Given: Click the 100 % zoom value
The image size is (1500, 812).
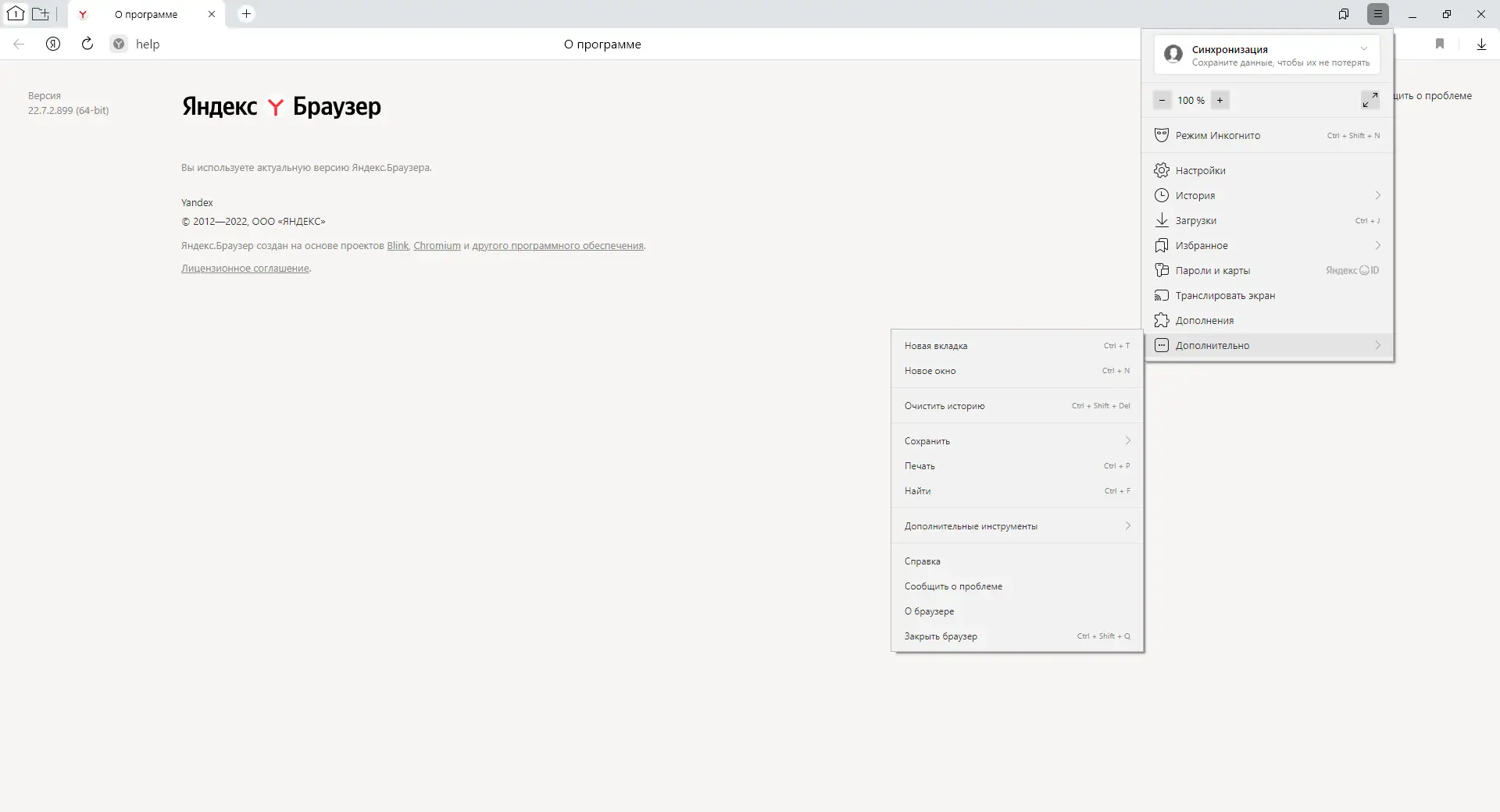Looking at the screenshot, I should pos(1191,100).
